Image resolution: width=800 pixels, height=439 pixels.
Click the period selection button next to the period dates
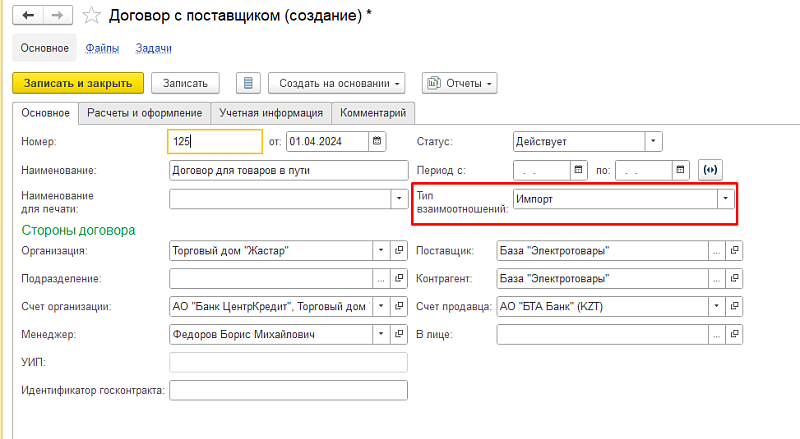pos(710,170)
